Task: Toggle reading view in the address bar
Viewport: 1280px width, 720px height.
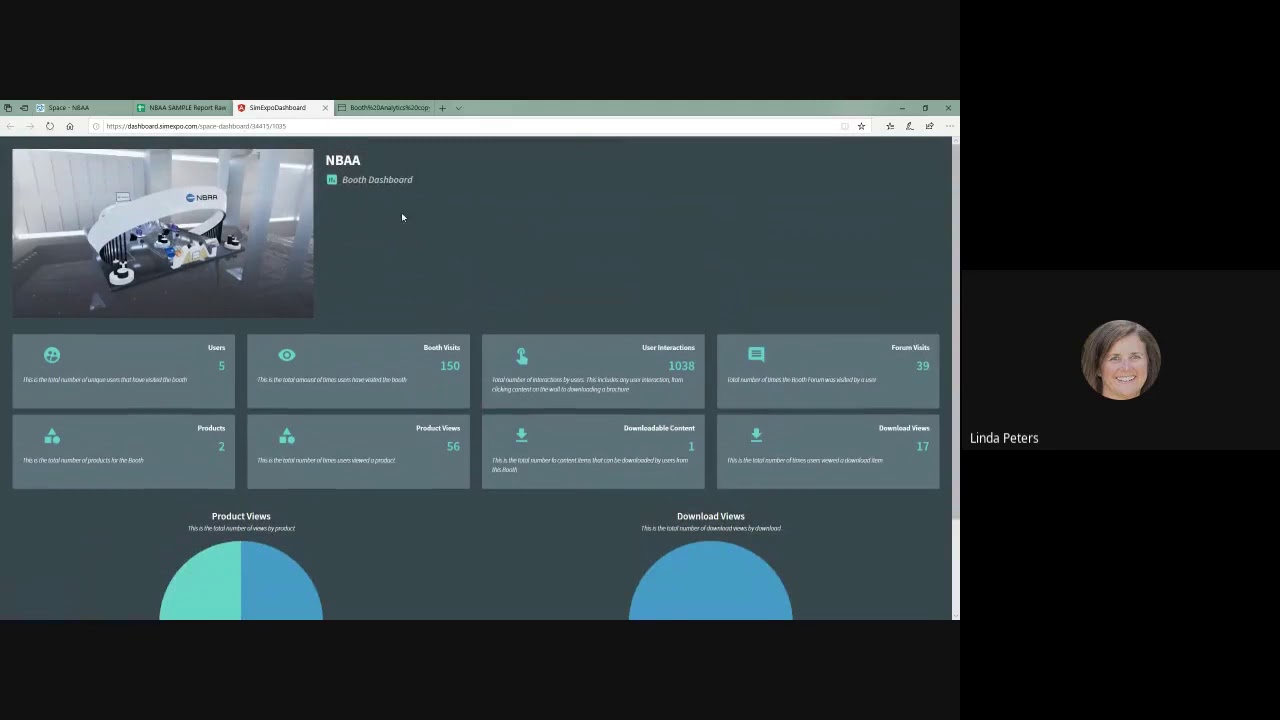Action: pos(845,126)
